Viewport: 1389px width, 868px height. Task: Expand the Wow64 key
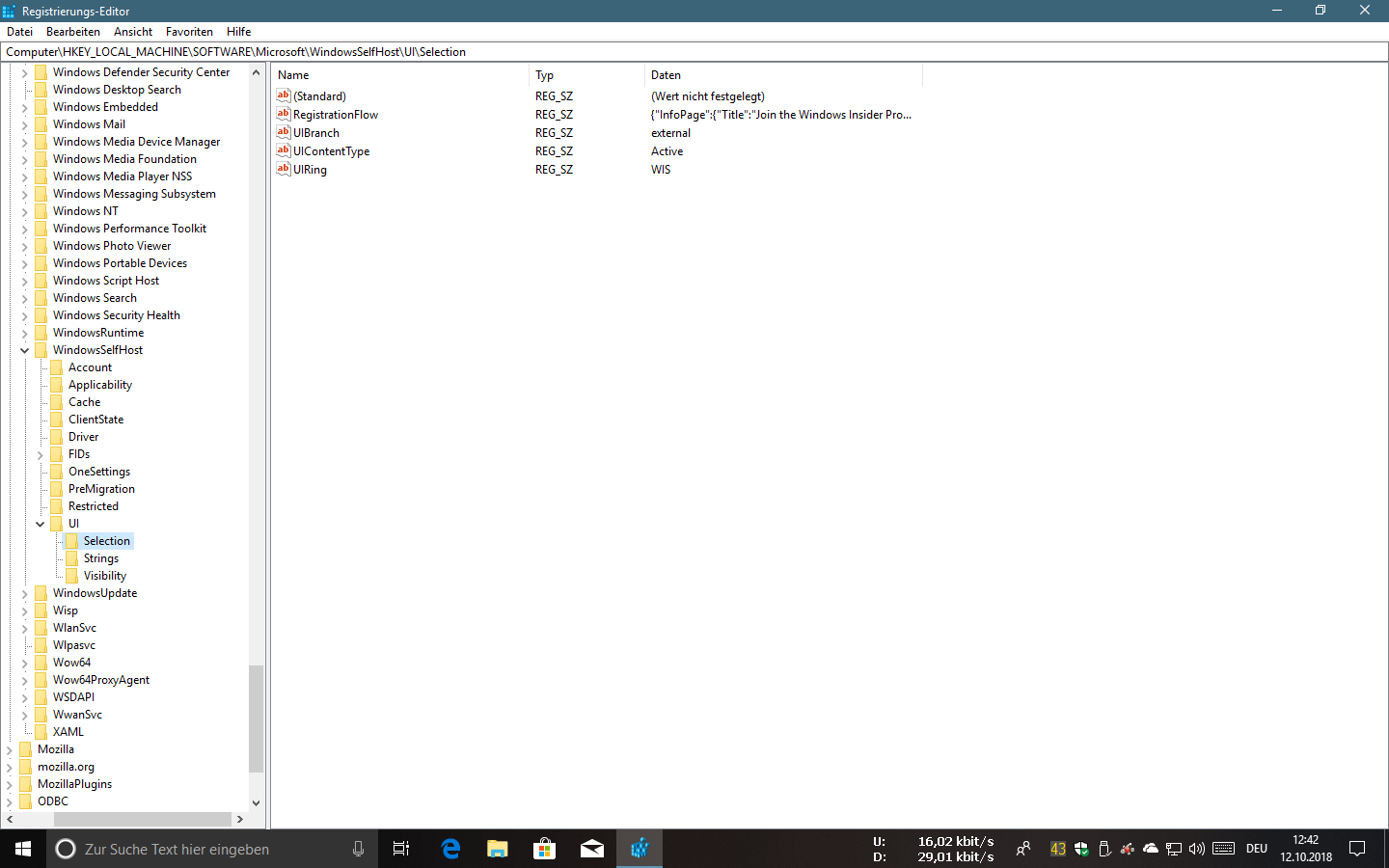tap(25, 663)
